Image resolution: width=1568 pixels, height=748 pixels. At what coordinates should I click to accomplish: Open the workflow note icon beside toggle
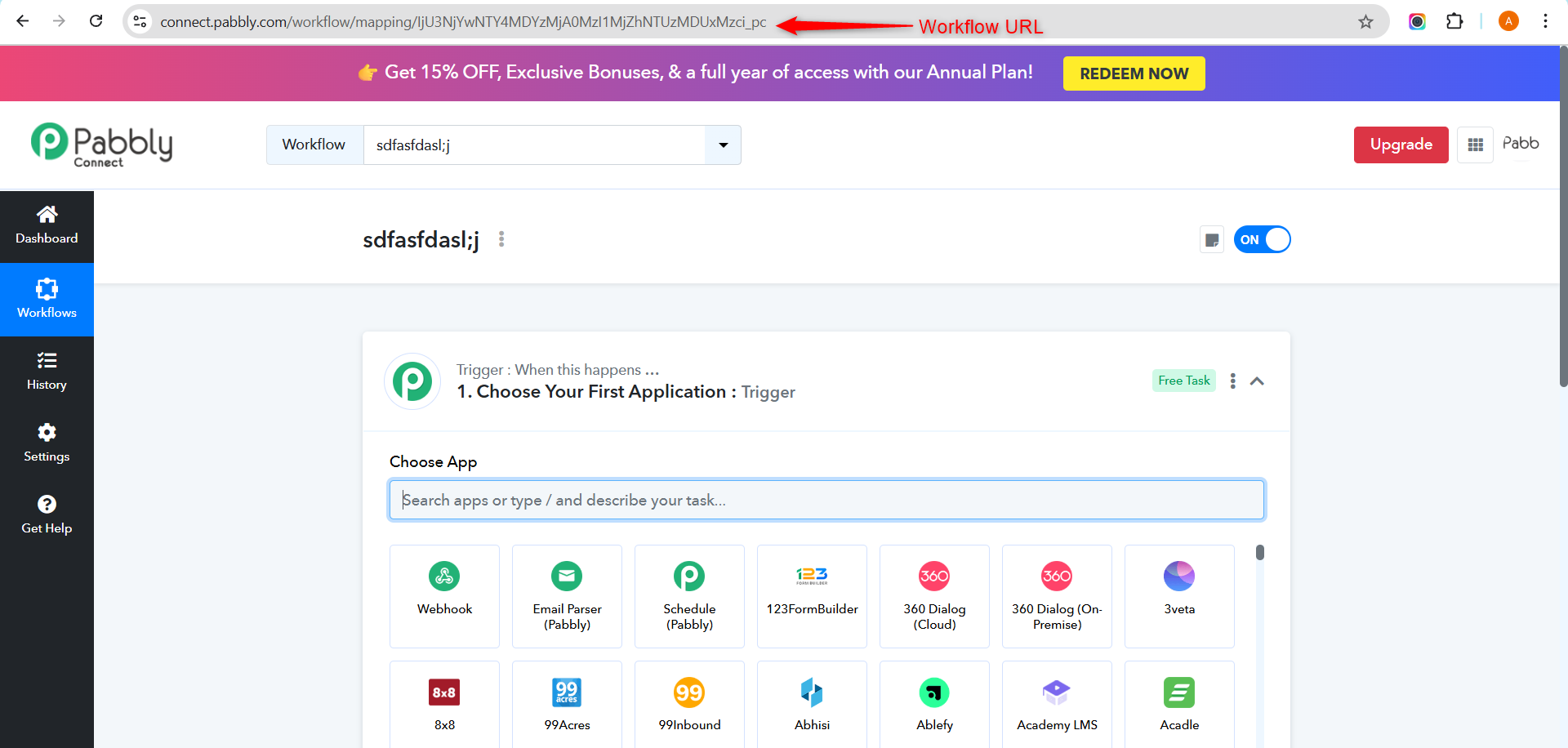[x=1212, y=240]
